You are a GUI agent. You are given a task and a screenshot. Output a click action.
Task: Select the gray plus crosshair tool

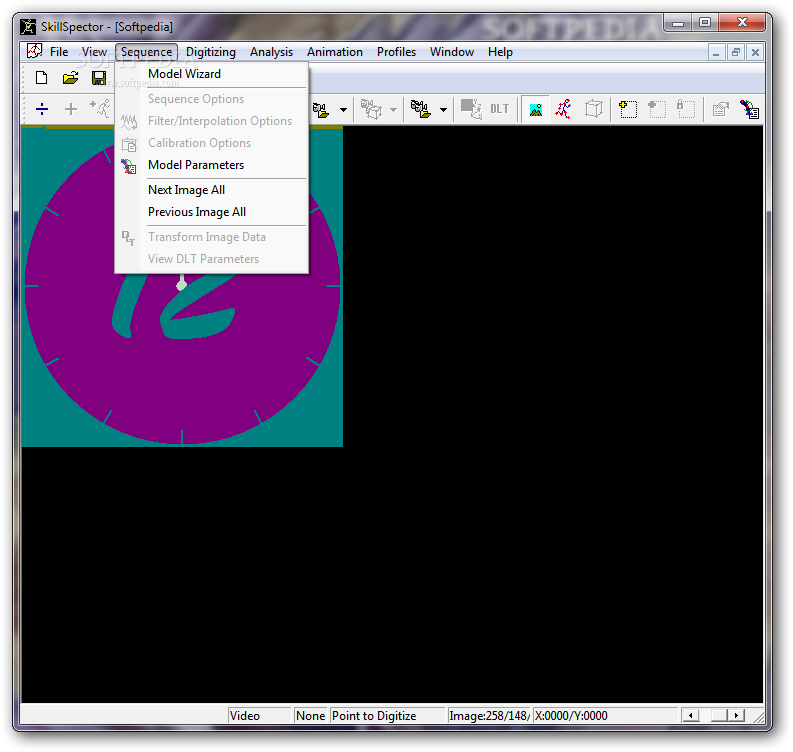pyautogui.click(x=71, y=109)
